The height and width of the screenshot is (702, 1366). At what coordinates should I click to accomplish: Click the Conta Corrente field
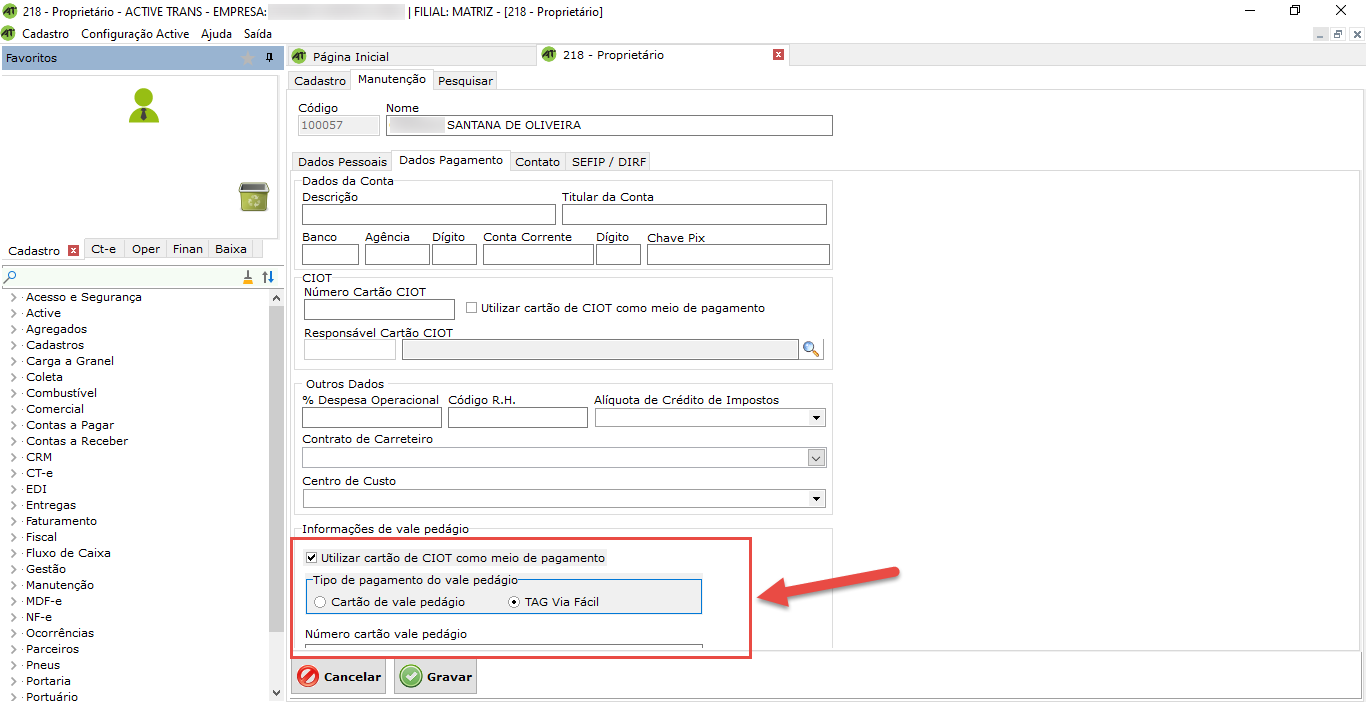coord(538,254)
